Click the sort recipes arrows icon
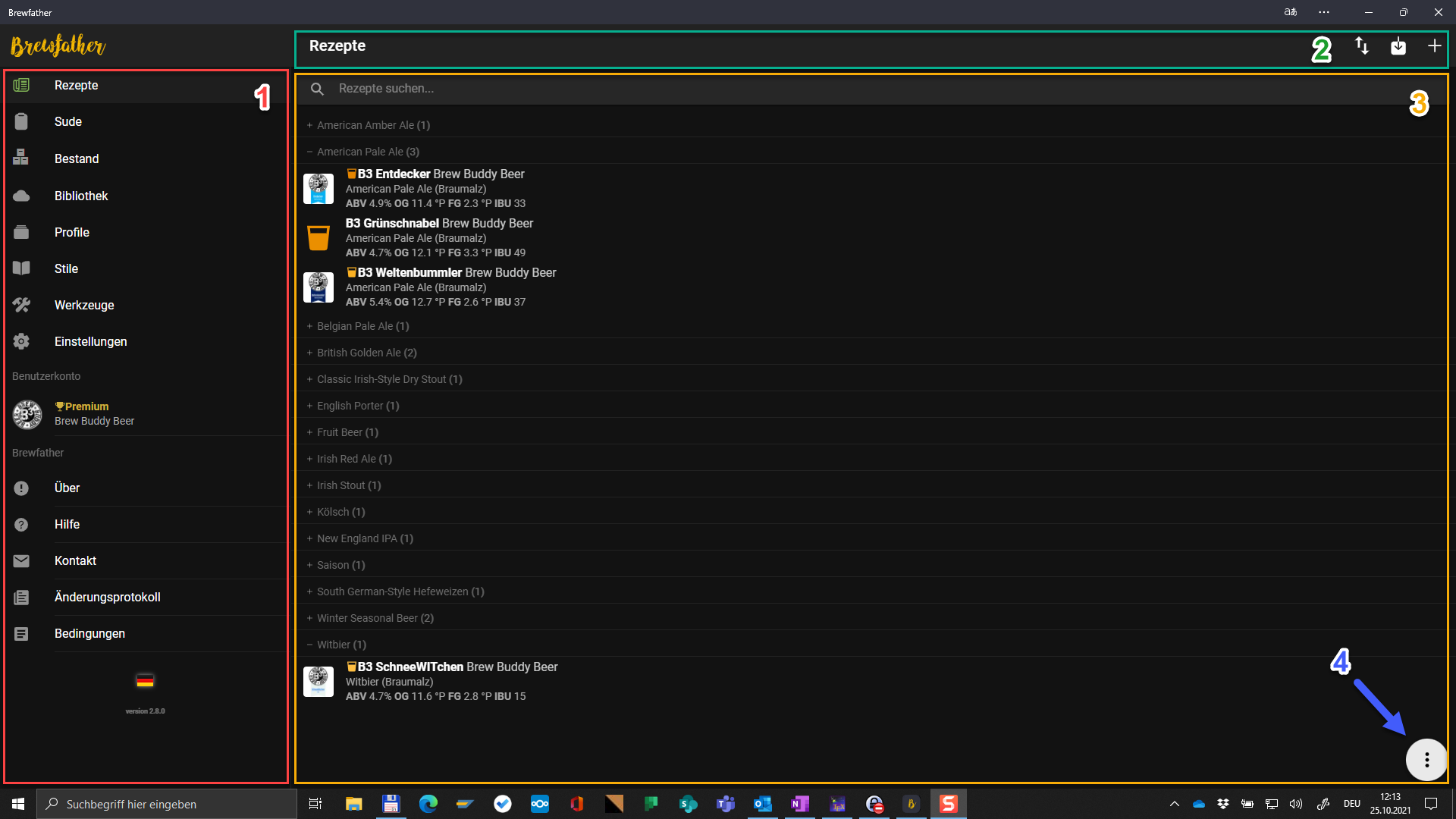 click(1362, 46)
